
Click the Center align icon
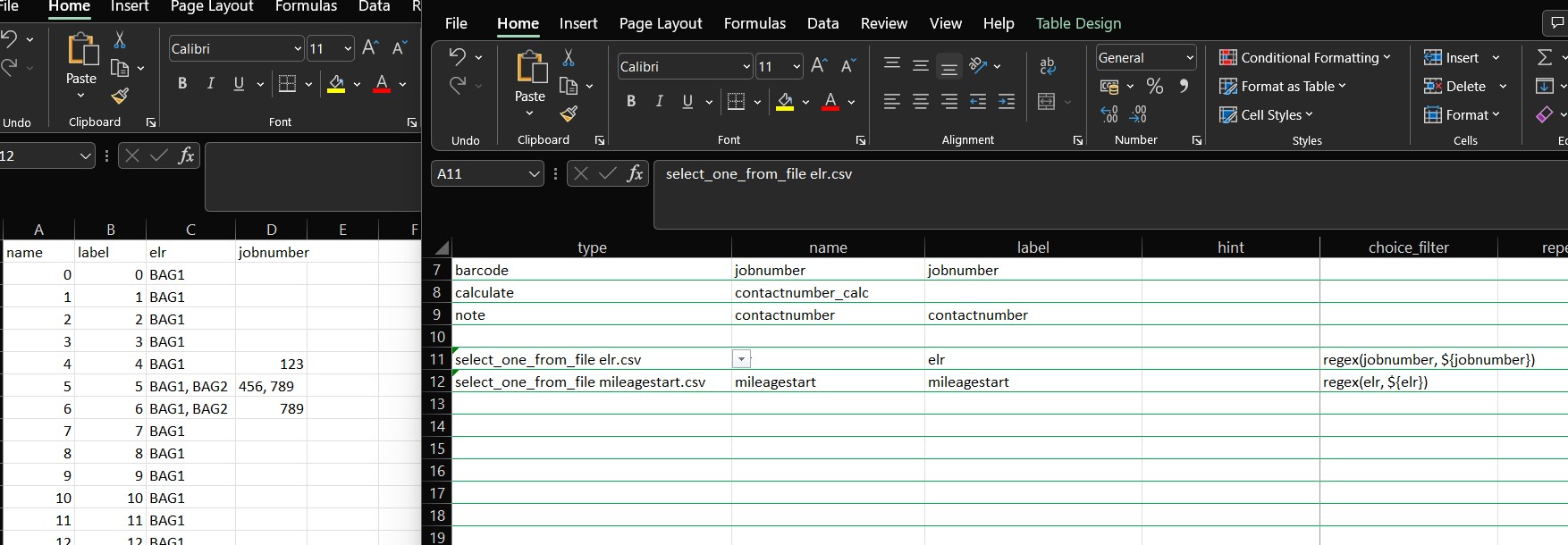pos(921,102)
